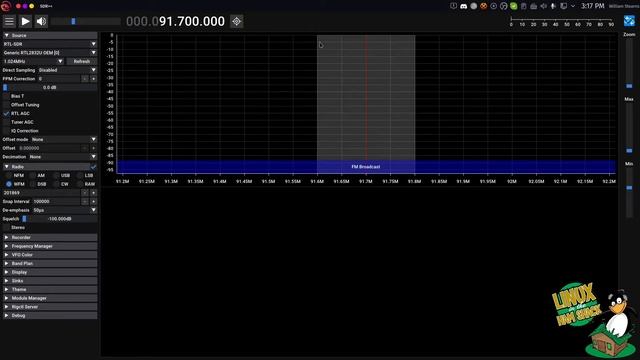Enable the Offset Tuning checkbox

pyautogui.click(x=6, y=105)
